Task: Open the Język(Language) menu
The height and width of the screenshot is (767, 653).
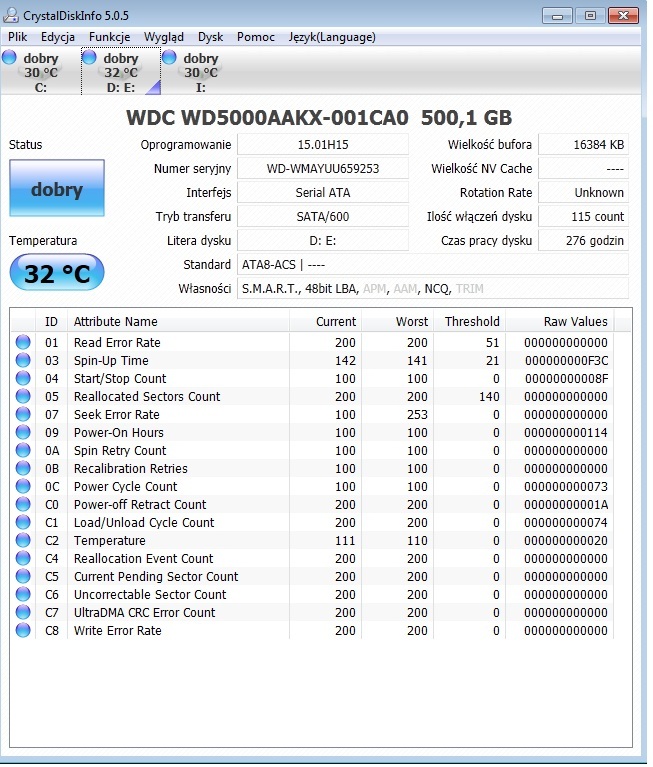Action: point(332,37)
